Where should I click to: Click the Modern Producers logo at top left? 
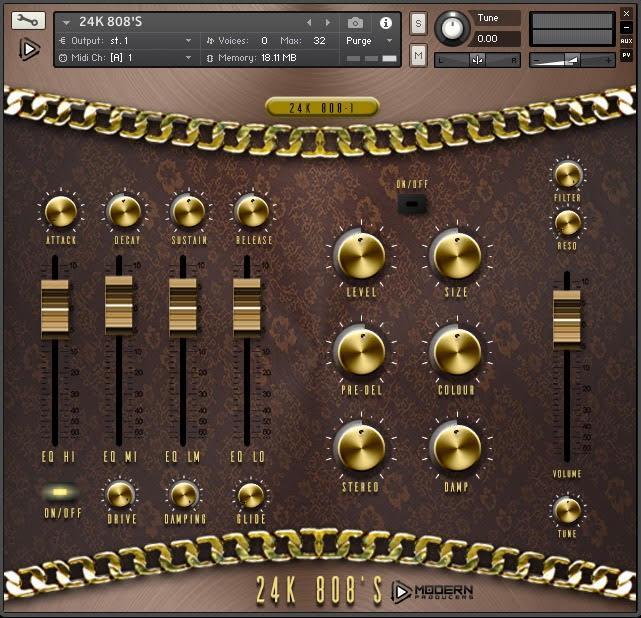[x=30, y=49]
